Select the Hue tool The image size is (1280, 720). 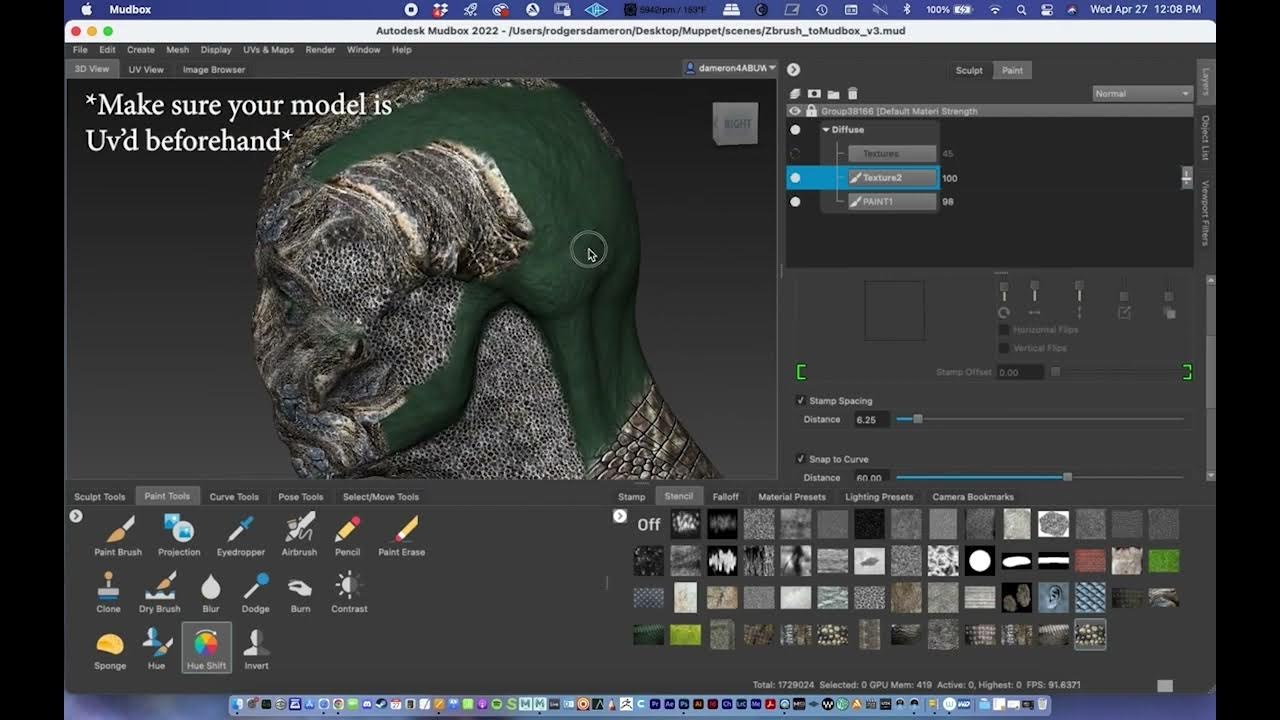click(x=156, y=649)
